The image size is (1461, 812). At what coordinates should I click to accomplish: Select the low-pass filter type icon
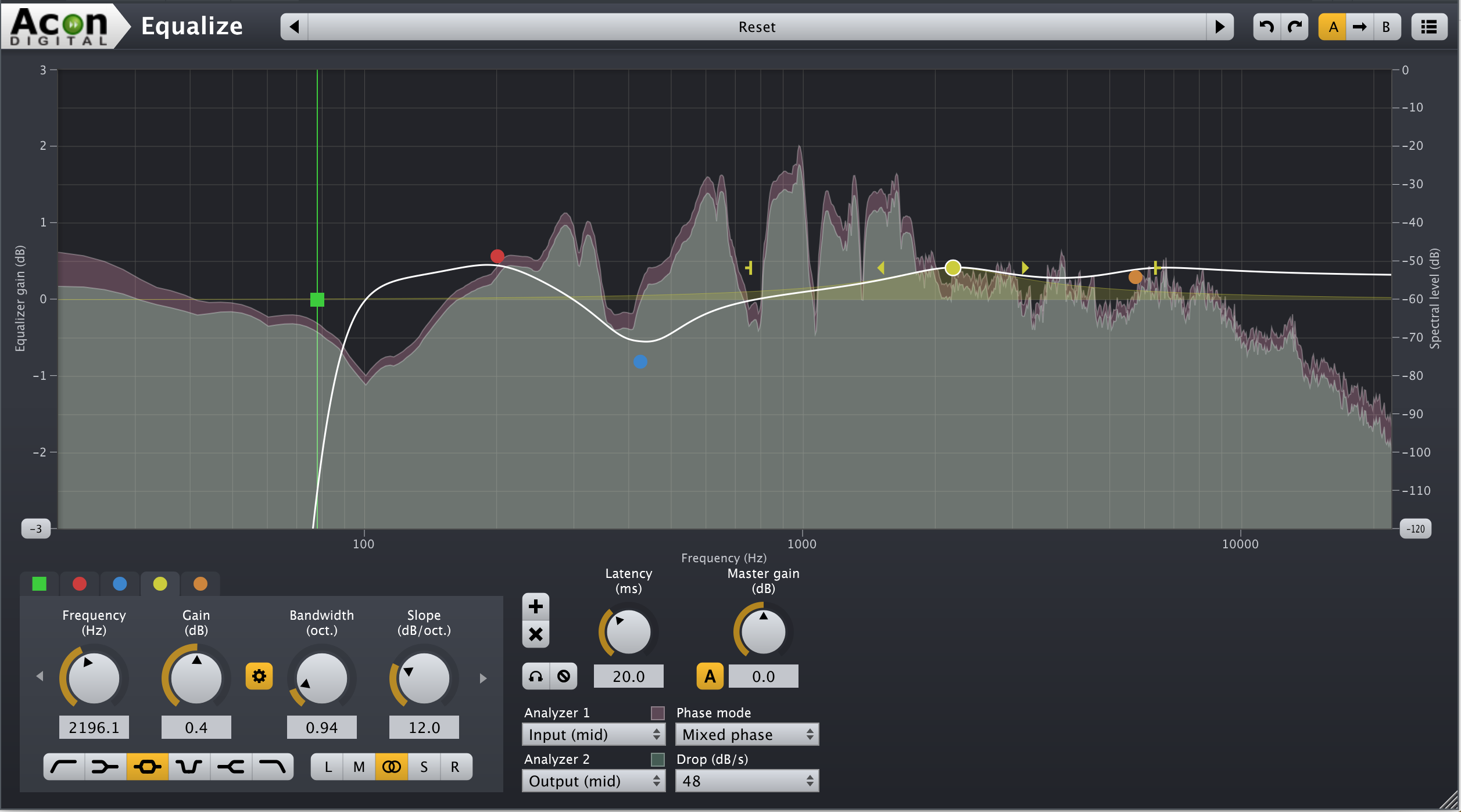click(273, 767)
